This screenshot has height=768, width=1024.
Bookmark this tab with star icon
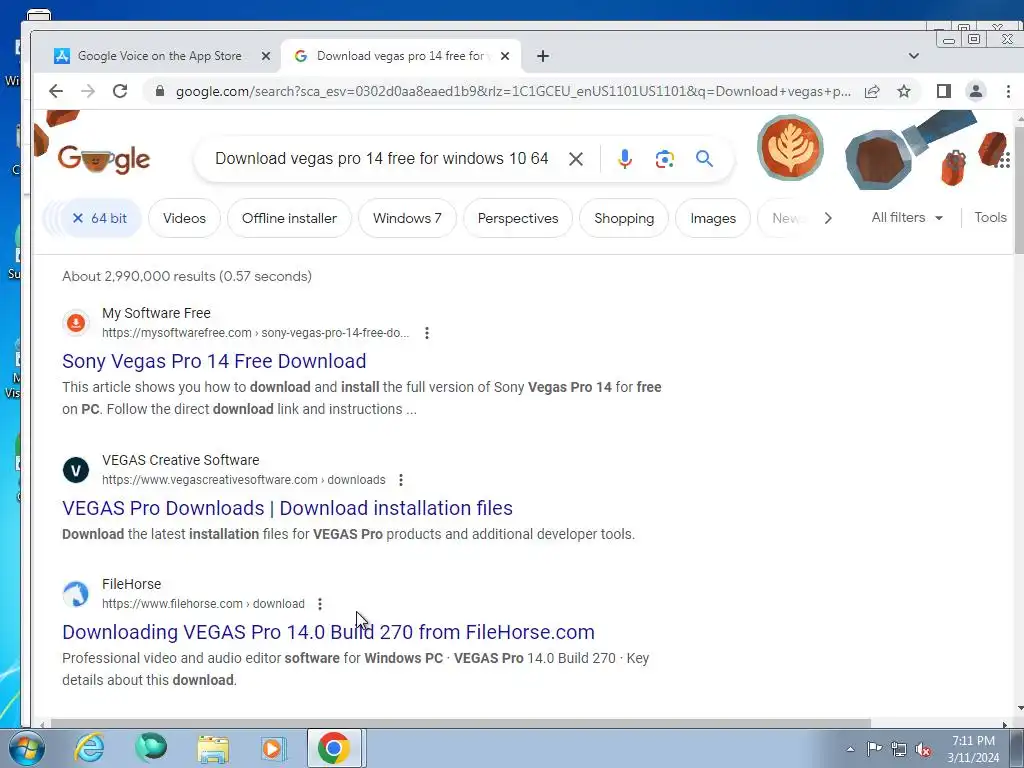tap(904, 91)
